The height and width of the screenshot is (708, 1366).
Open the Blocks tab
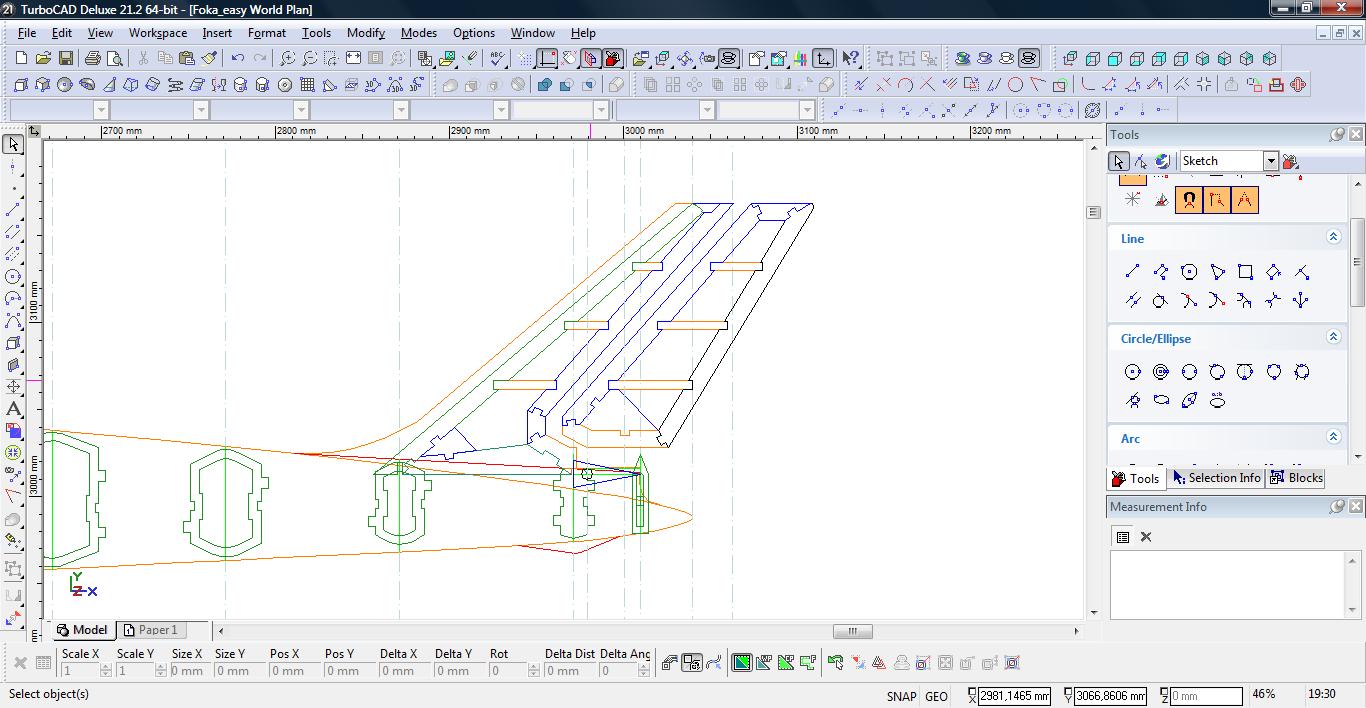(x=1296, y=478)
